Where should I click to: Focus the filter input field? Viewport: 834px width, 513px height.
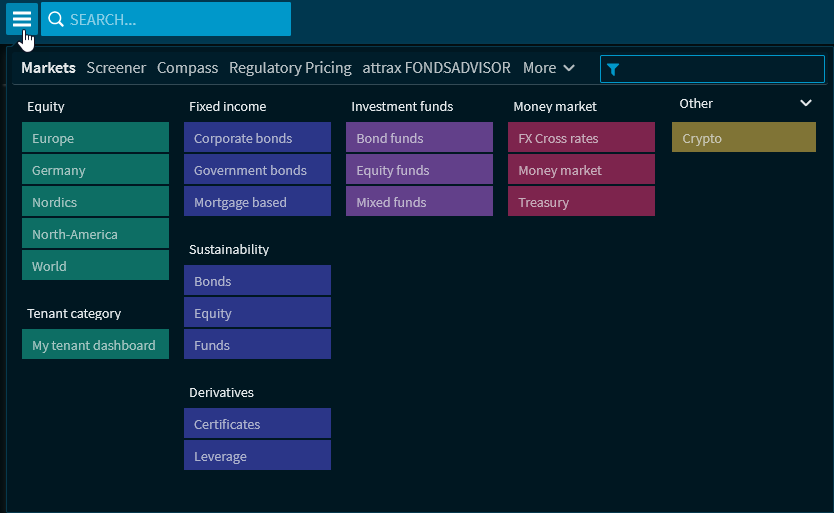pos(720,69)
